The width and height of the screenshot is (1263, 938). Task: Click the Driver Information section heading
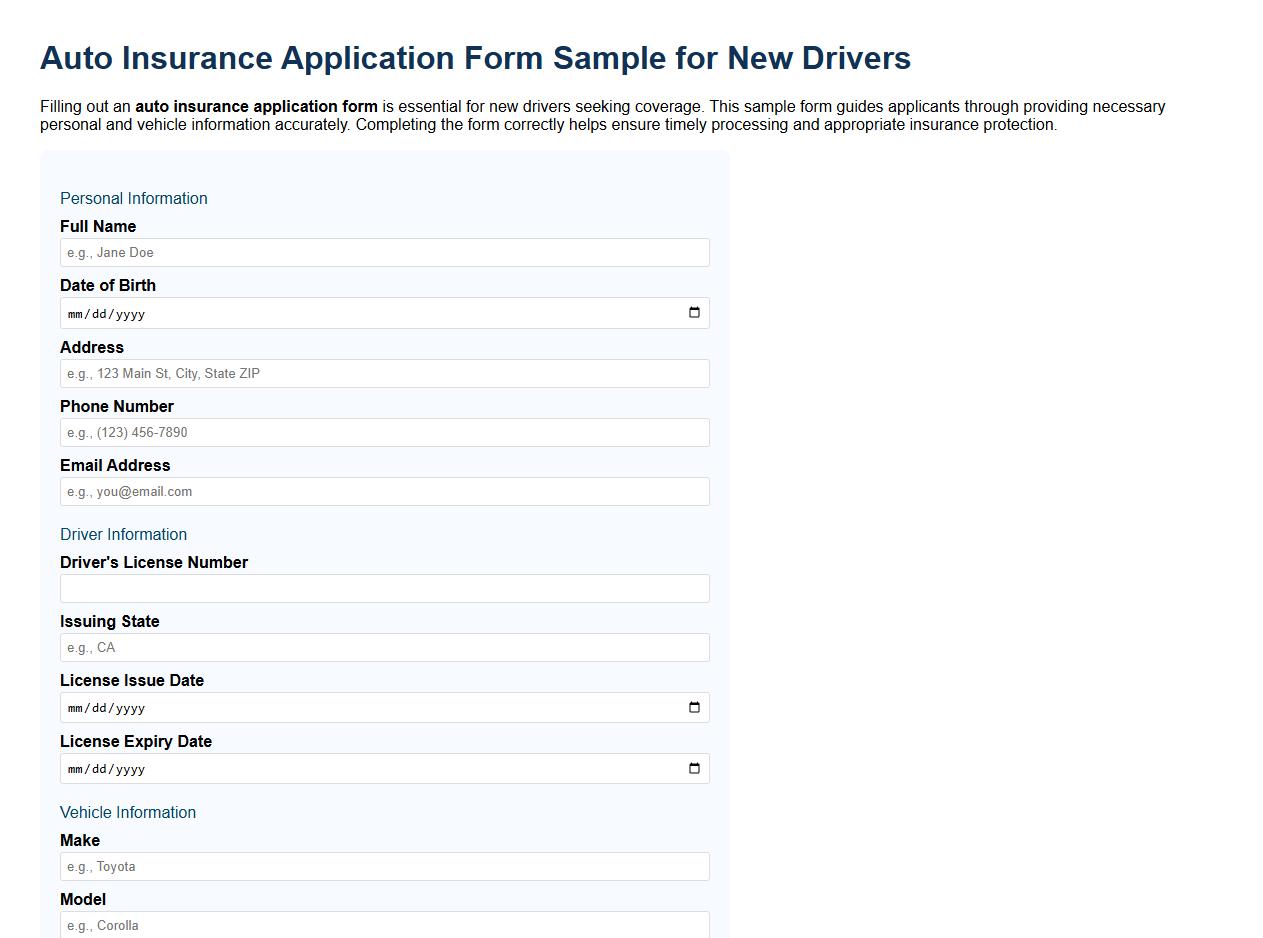pyautogui.click(x=123, y=534)
